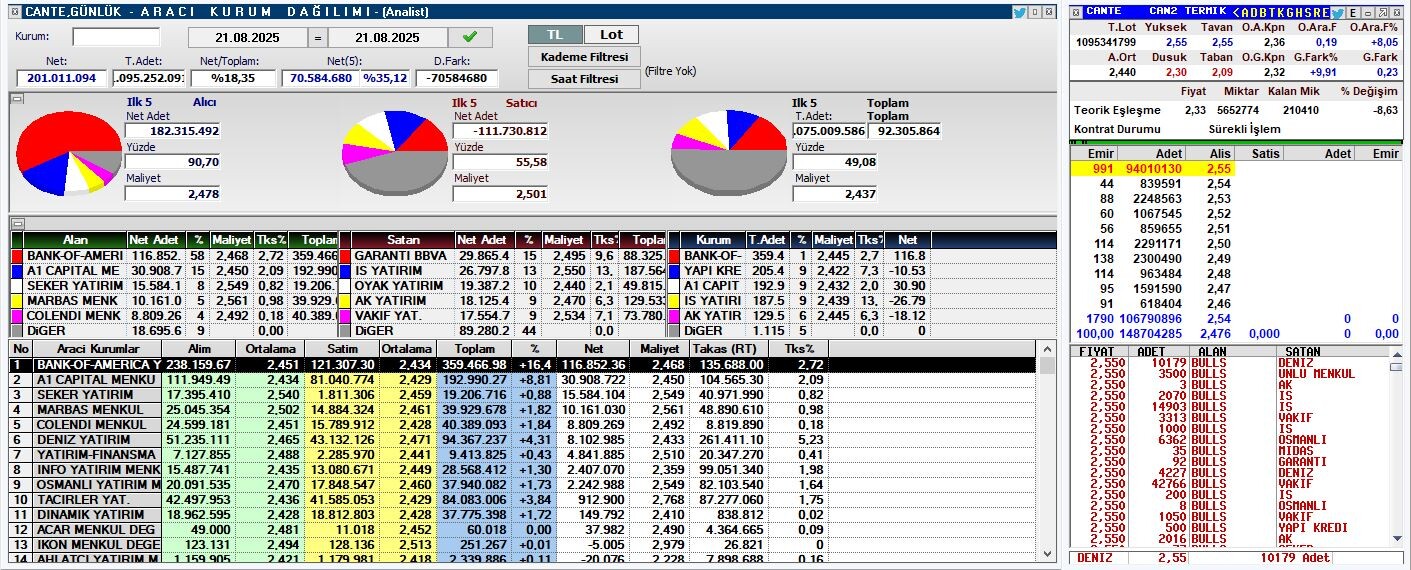Click the Teorik Eşleşme price 2,33

coord(1195,110)
